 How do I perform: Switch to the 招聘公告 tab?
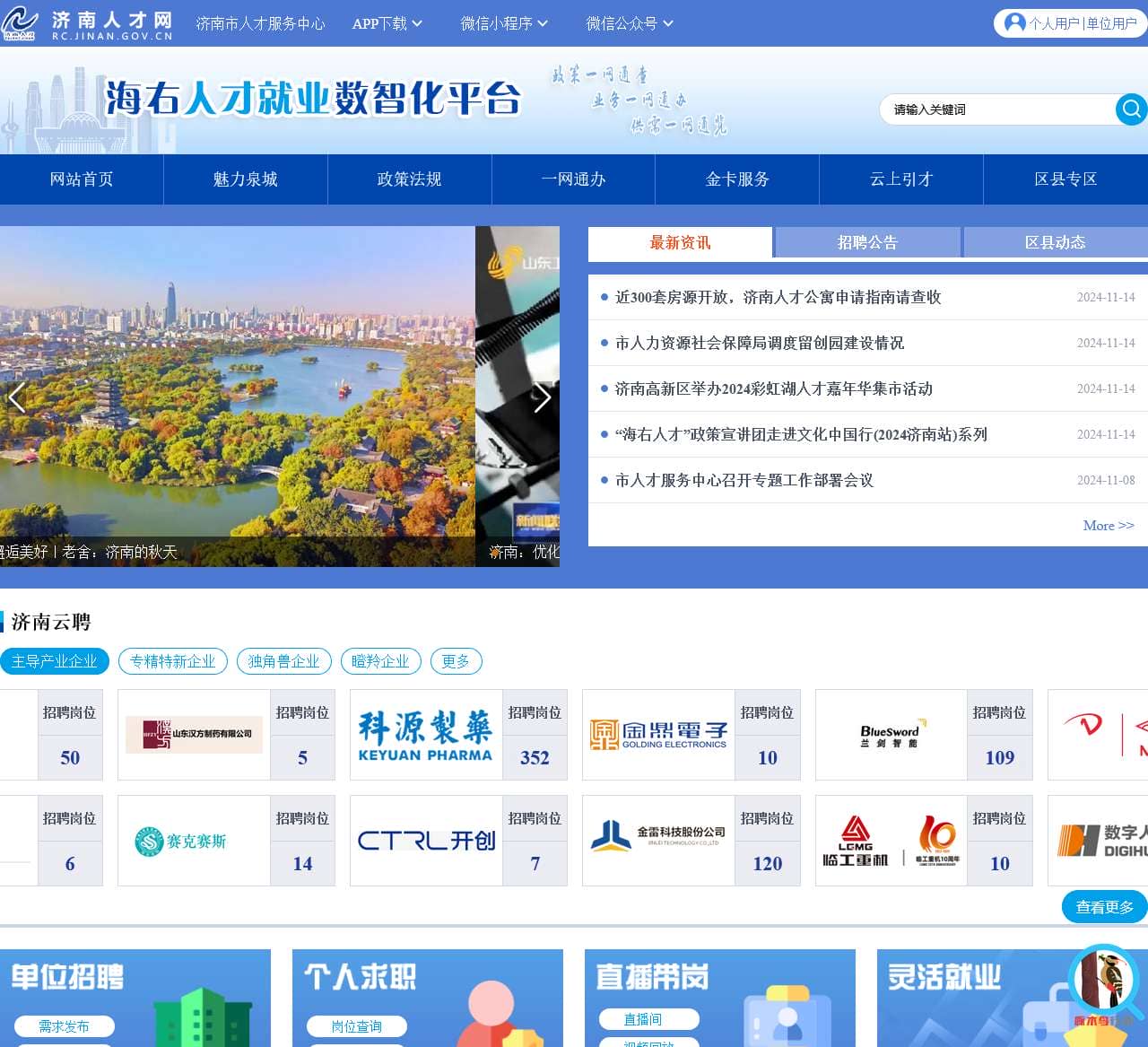[867, 242]
